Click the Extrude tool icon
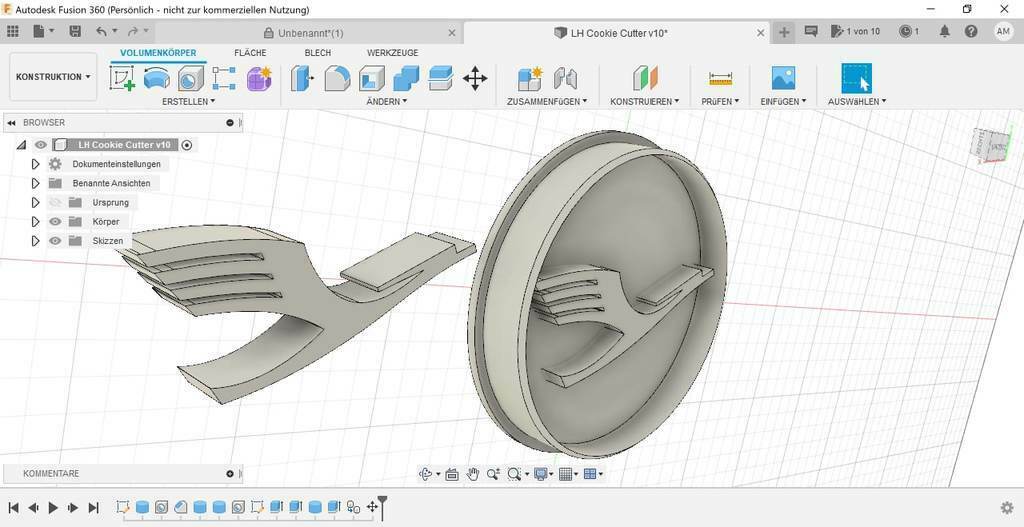 (x=156, y=78)
